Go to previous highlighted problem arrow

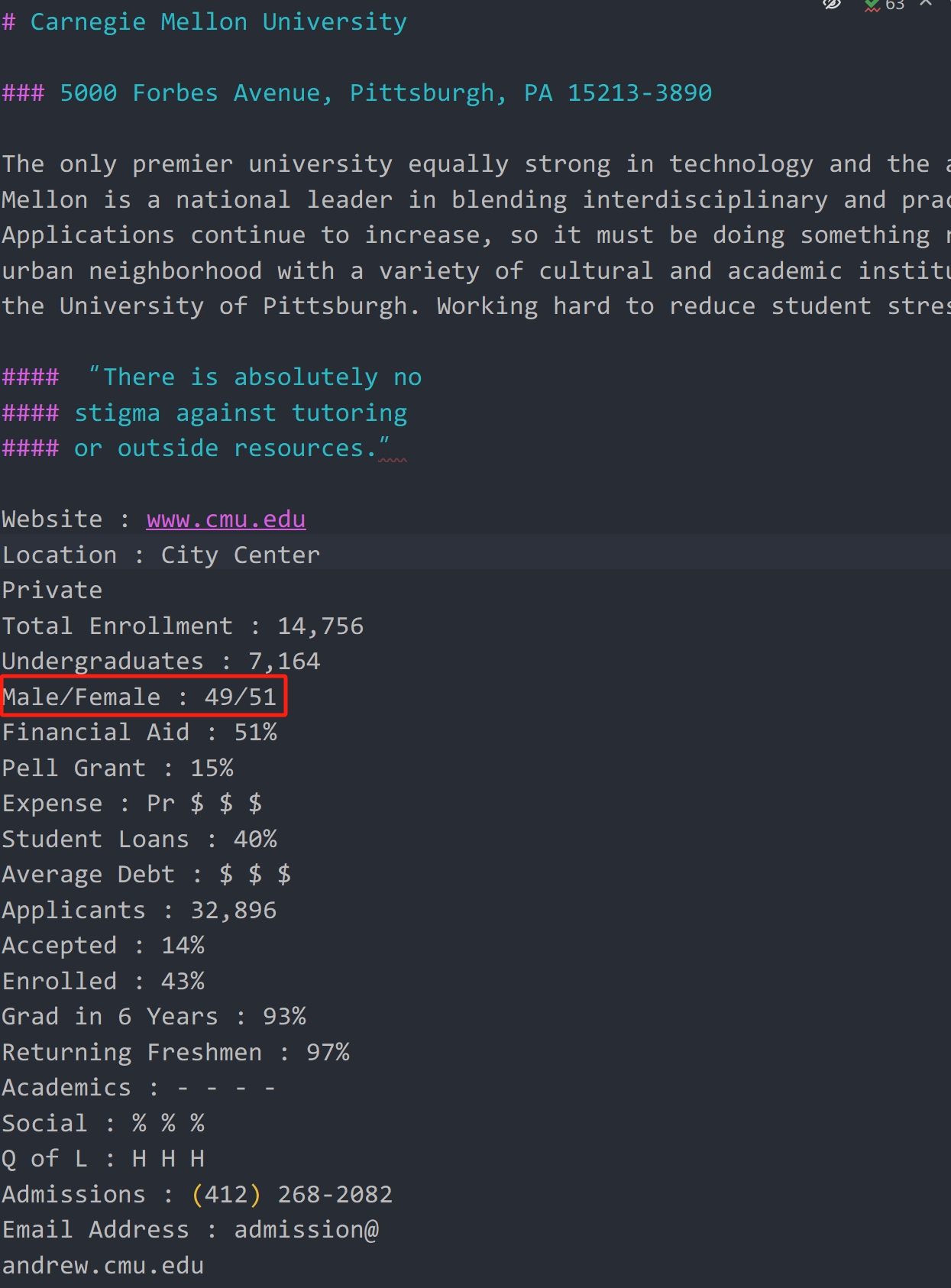(926, 3)
